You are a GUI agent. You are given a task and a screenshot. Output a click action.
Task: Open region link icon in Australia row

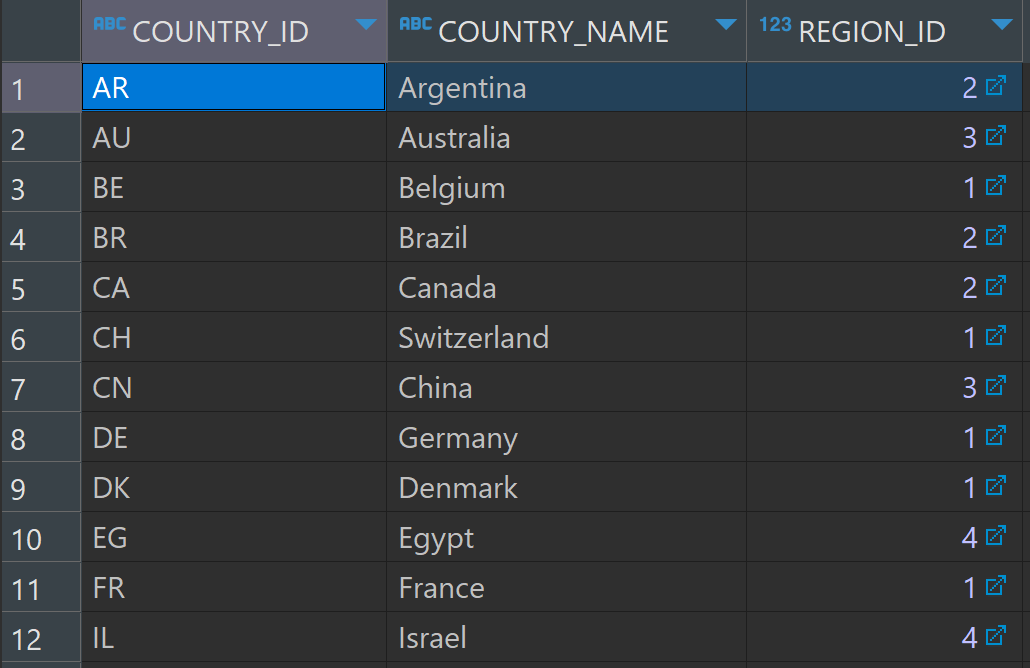click(996, 135)
